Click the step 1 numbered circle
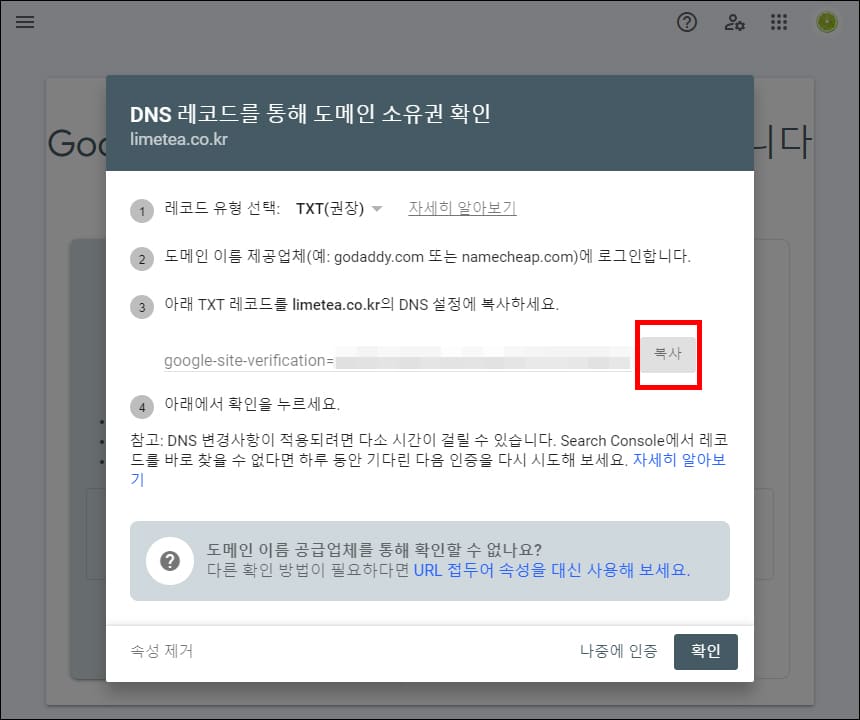Viewport: 860px width, 720px height. pyautogui.click(x=141, y=208)
